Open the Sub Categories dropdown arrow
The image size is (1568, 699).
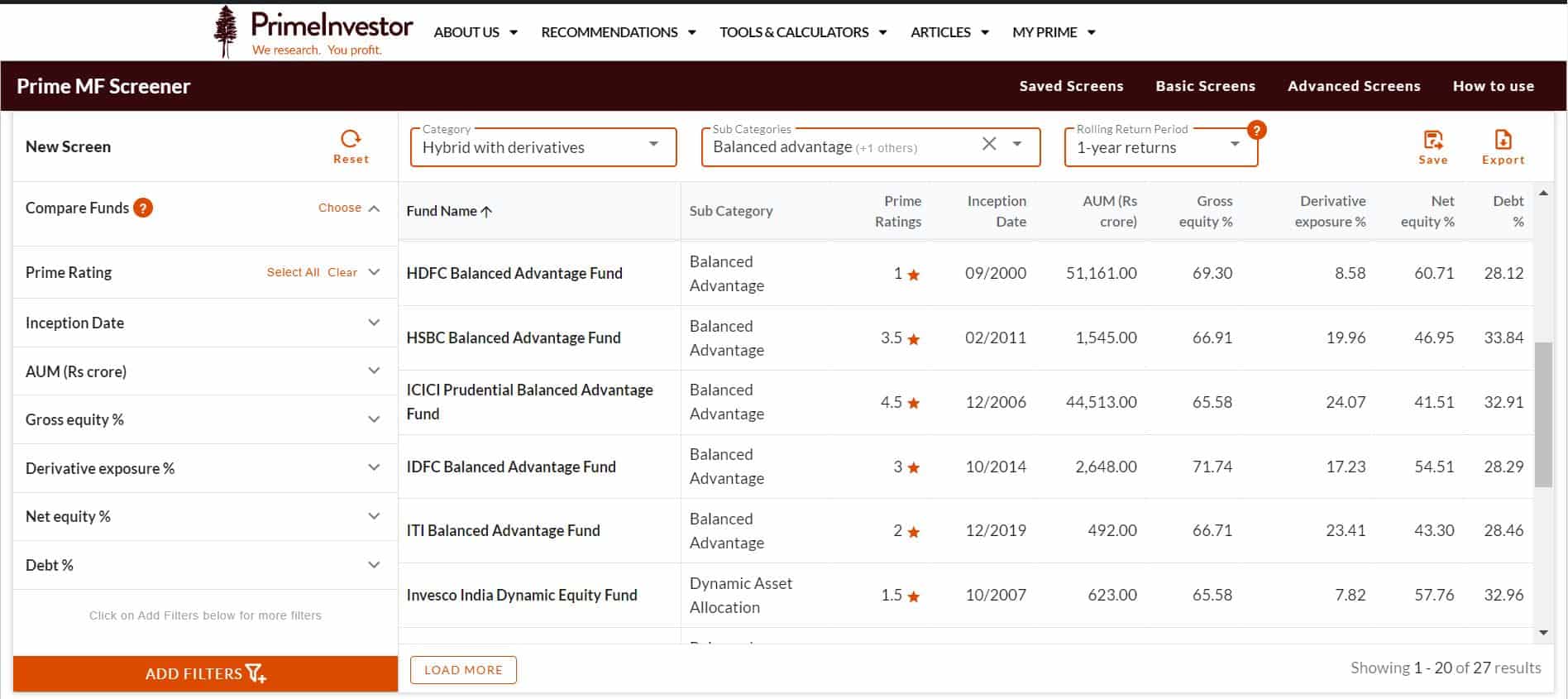[1017, 143]
